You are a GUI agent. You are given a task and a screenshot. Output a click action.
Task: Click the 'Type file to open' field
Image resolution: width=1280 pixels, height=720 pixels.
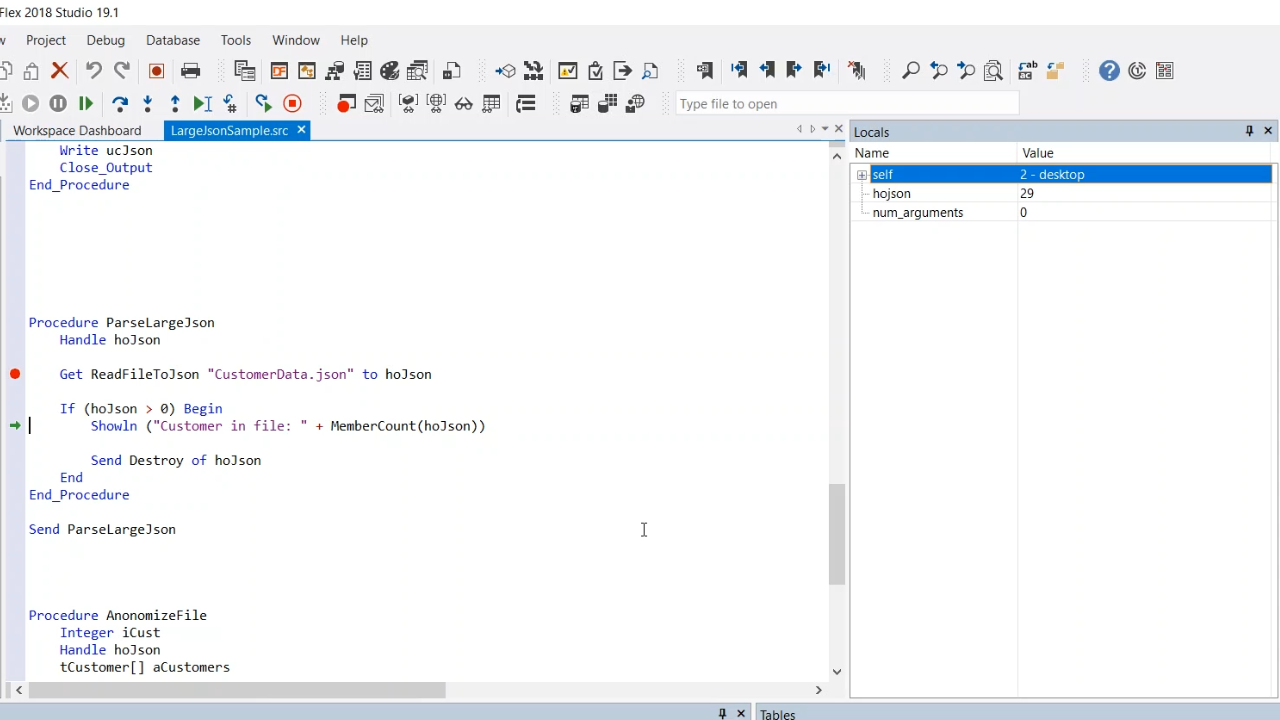pyautogui.click(x=846, y=104)
